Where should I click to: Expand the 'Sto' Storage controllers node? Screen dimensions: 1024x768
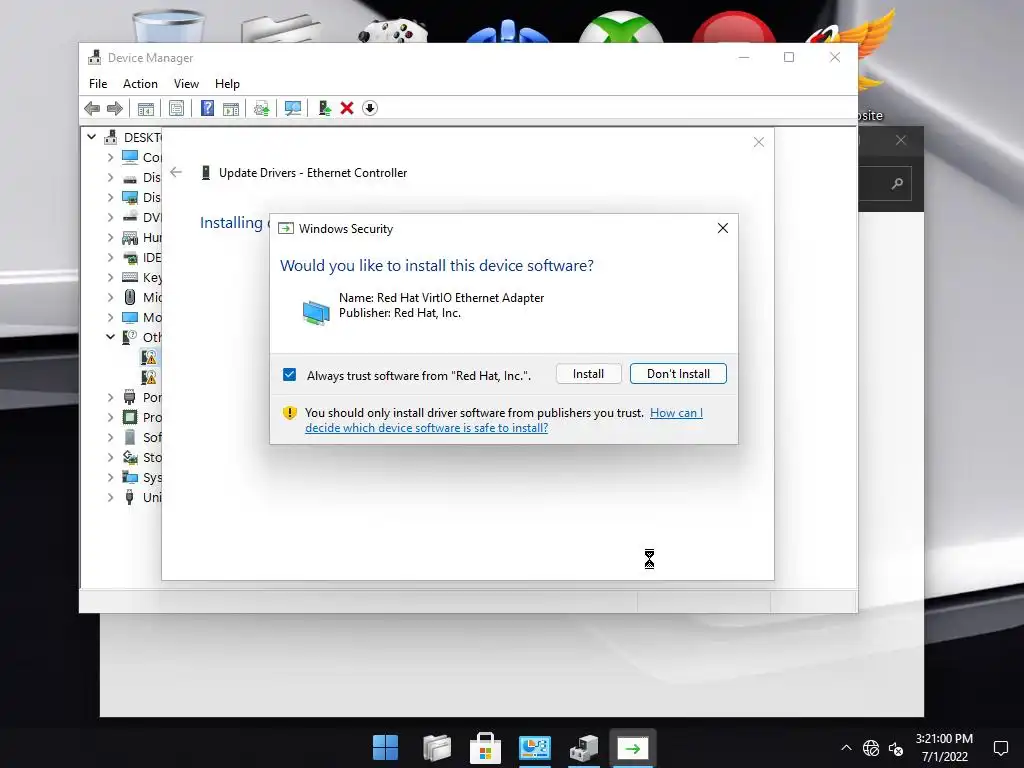[x=110, y=457]
